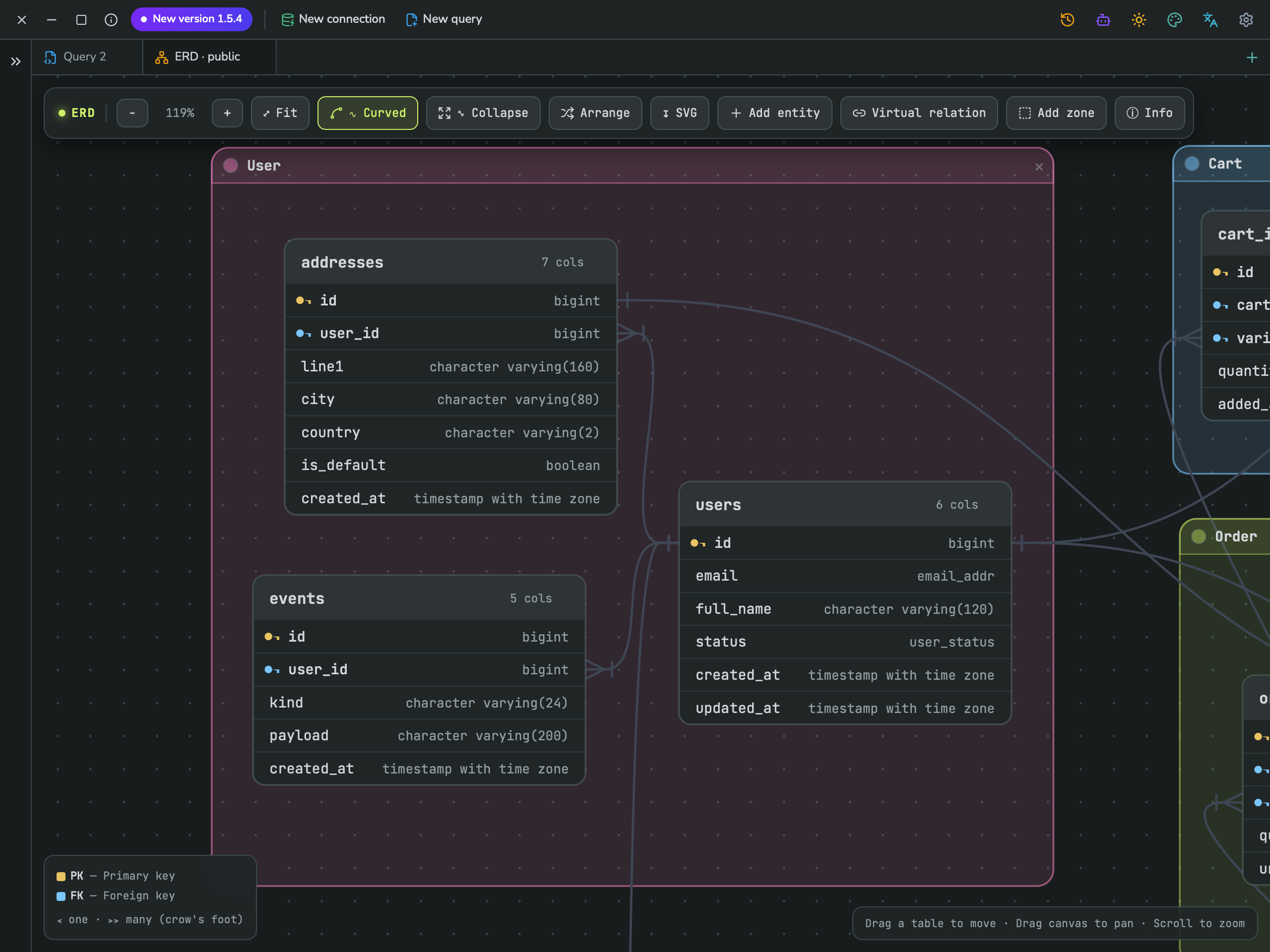1270x952 pixels.
Task: Click the "6 cols" label on users
Action: tap(956, 505)
